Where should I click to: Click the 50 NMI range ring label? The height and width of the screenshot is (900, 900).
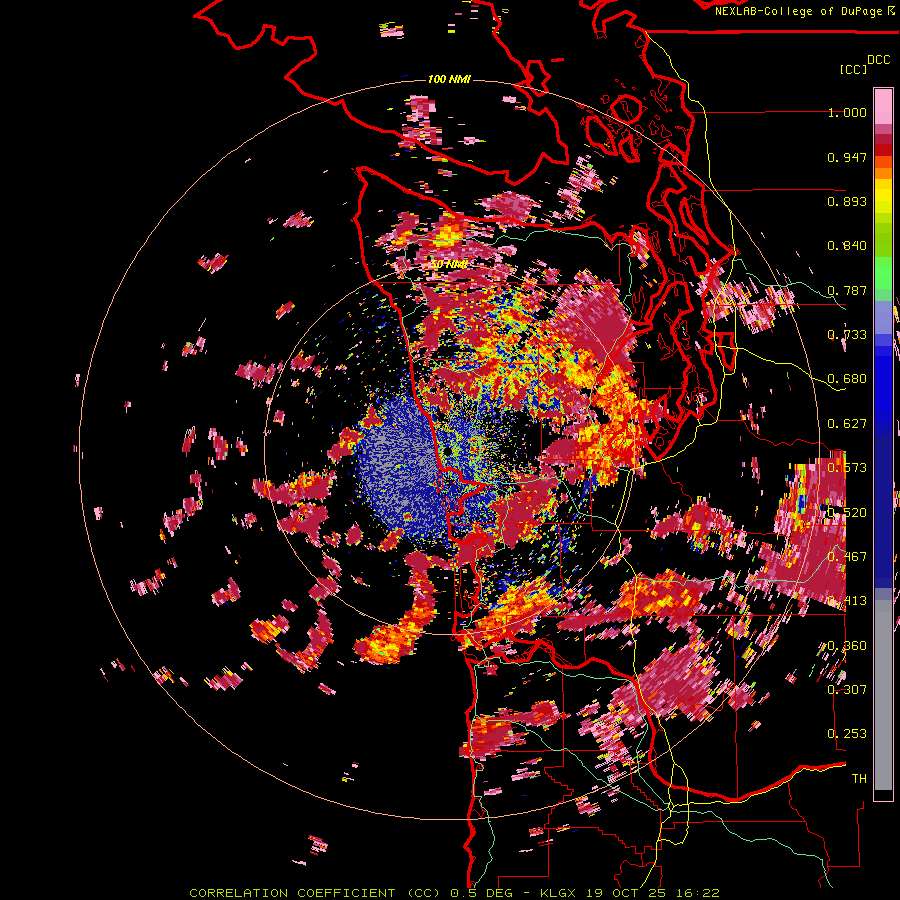point(449,265)
